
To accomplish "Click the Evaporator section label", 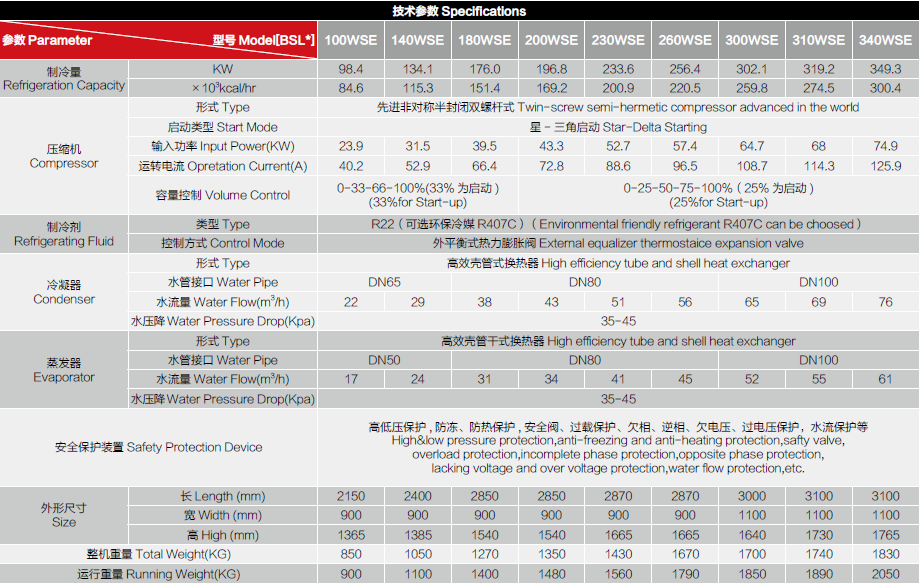I will click(64, 370).
